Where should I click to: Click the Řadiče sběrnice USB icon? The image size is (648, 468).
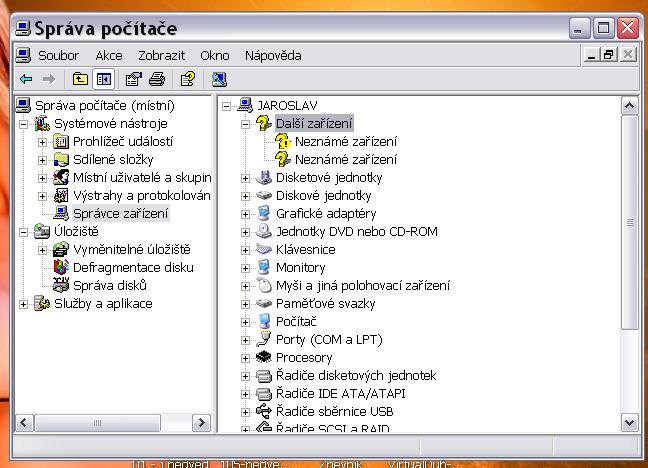pos(264,411)
